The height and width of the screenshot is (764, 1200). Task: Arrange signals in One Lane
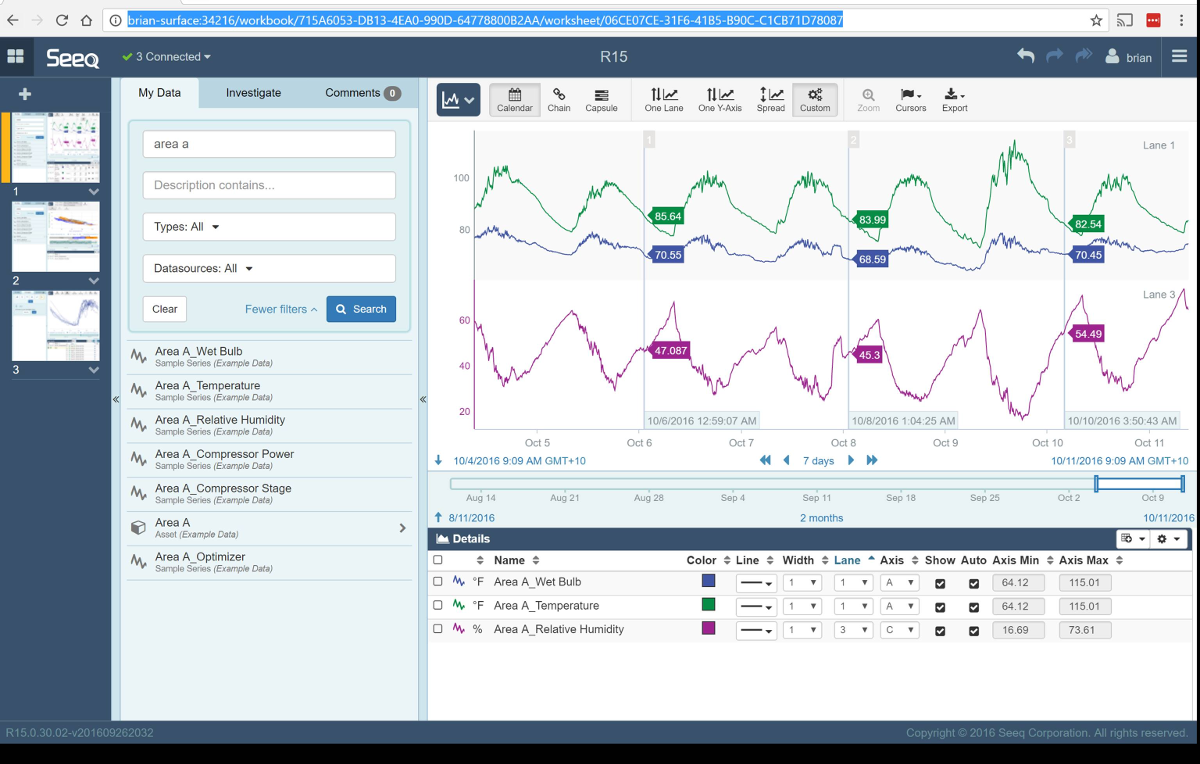click(663, 99)
